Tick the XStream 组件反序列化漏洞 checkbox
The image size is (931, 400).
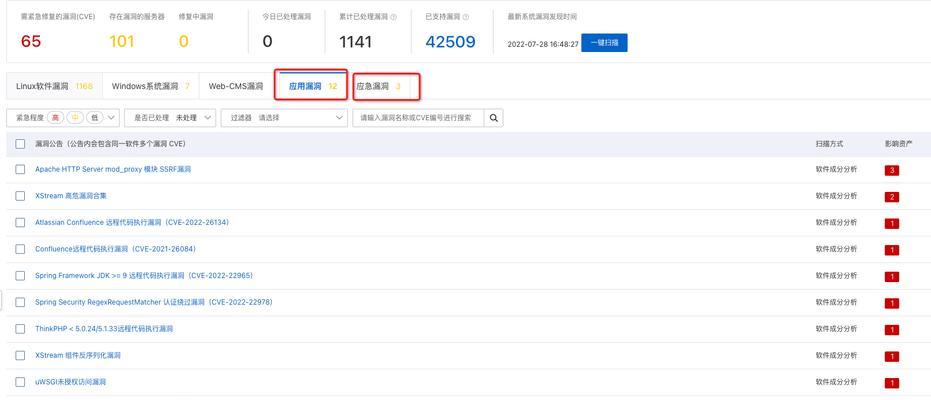pos(20,355)
